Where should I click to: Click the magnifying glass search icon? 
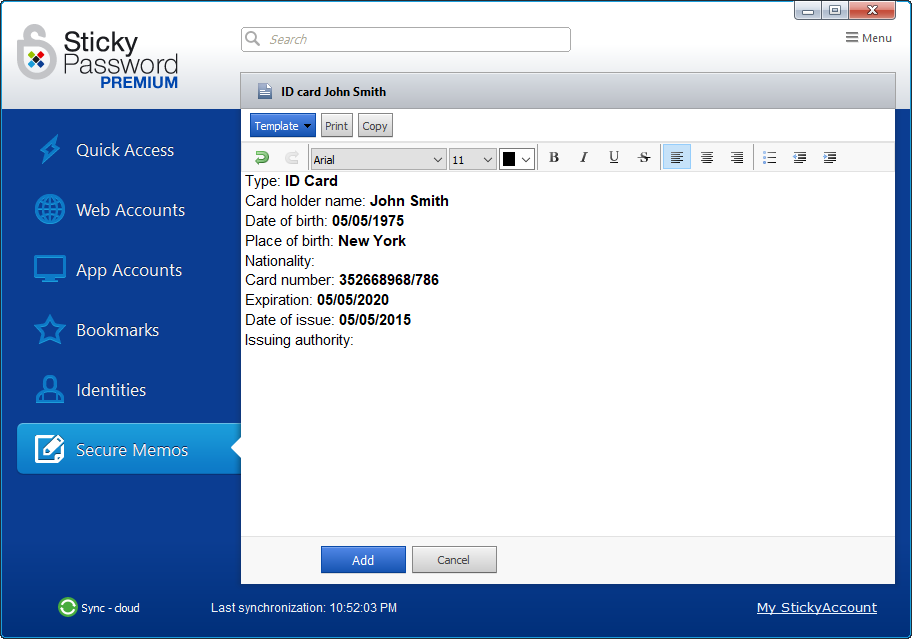click(252, 39)
